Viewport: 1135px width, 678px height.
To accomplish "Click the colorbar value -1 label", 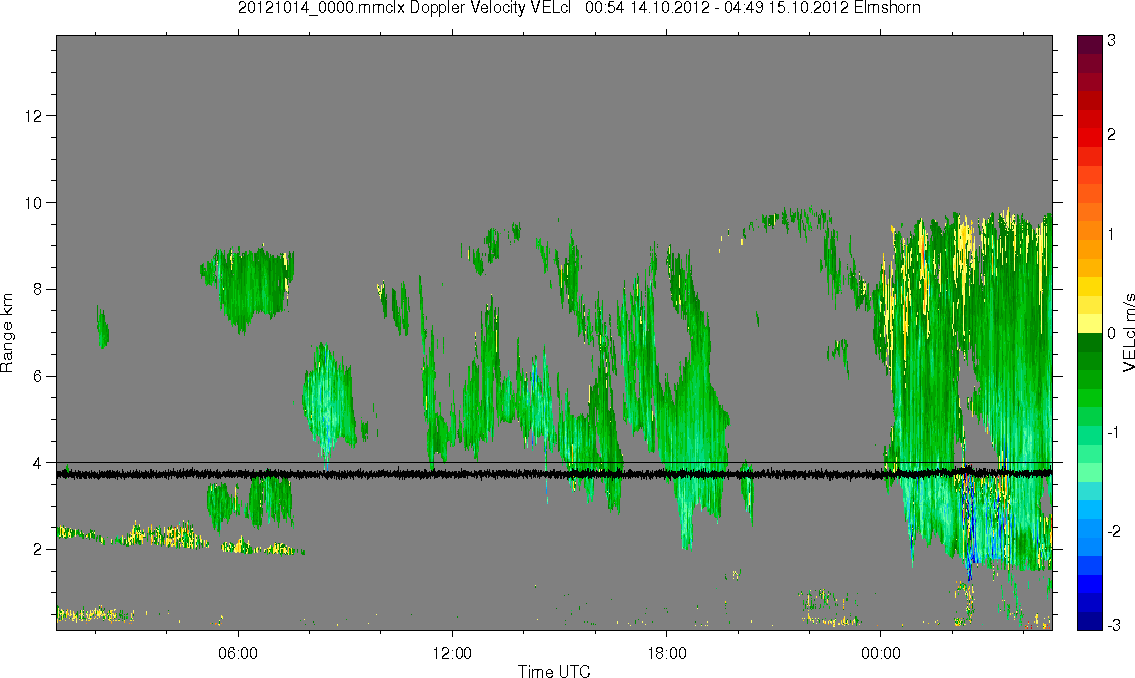I will 1113,432.
